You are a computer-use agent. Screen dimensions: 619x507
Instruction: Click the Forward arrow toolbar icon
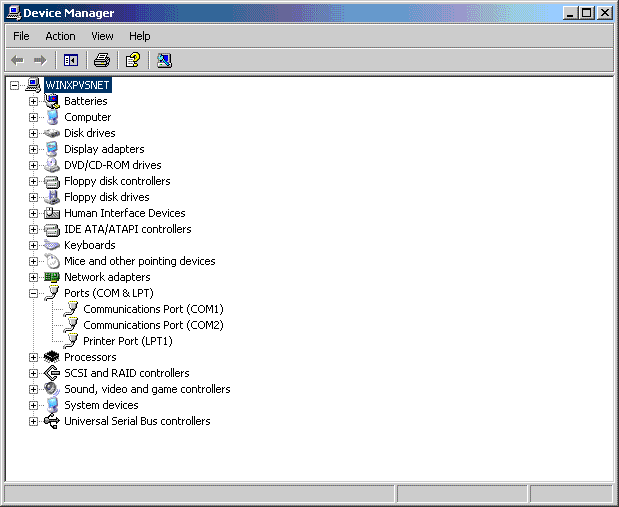pyautogui.click(x=40, y=60)
